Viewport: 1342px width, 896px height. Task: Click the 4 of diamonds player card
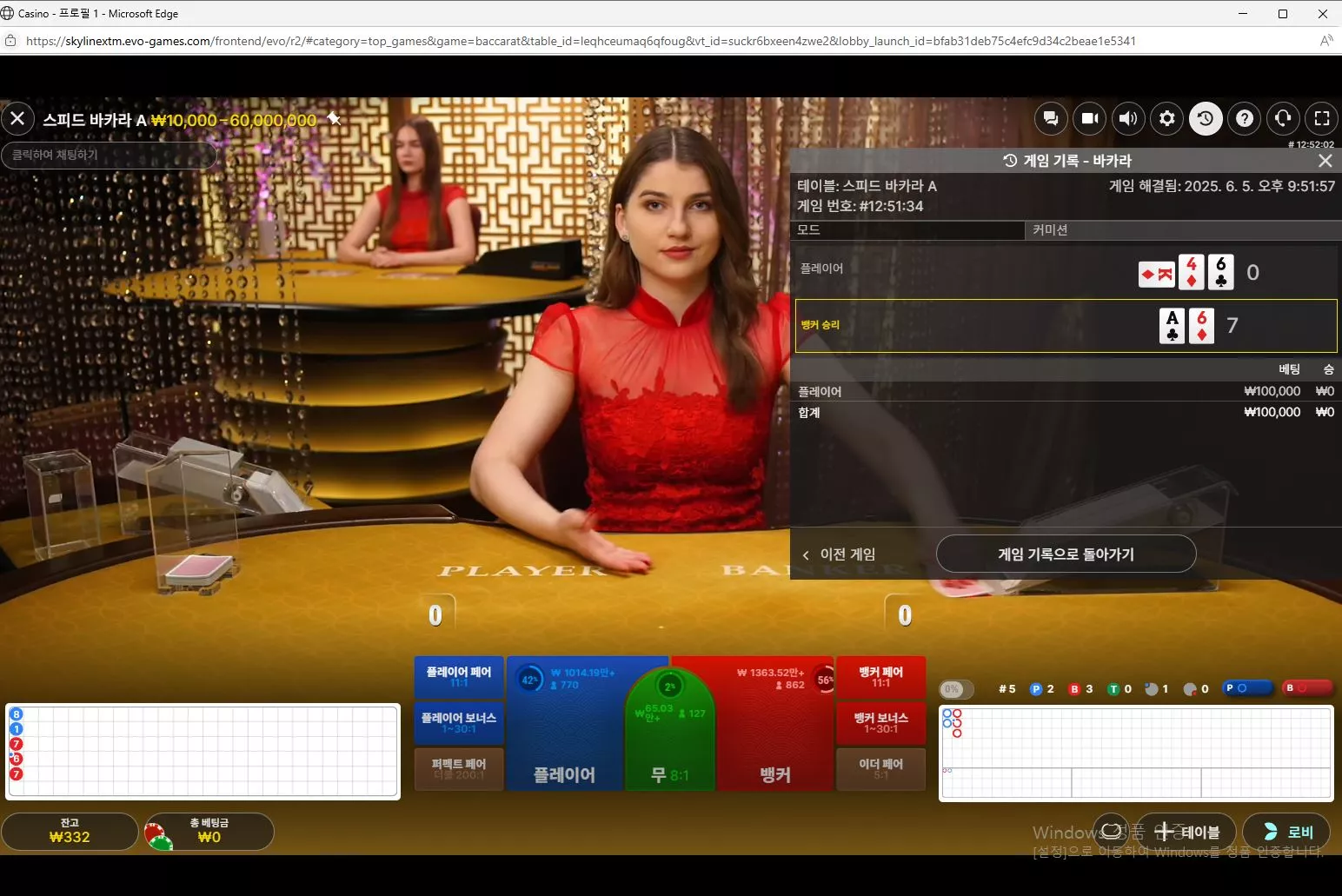[x=1191, y=272]
